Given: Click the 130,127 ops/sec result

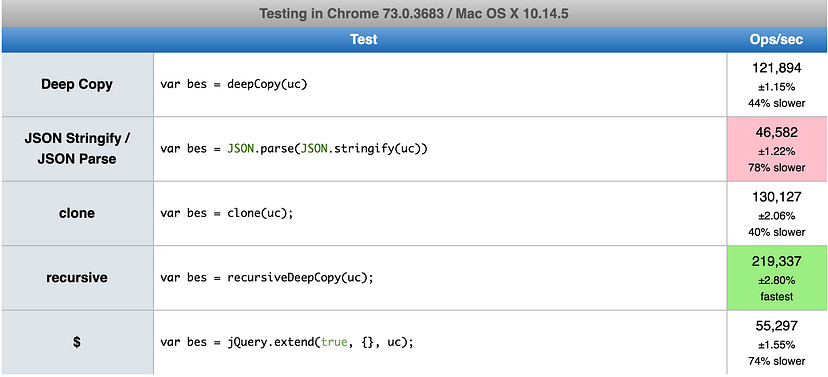Looking at the screenshot, I should click(776, 197).
